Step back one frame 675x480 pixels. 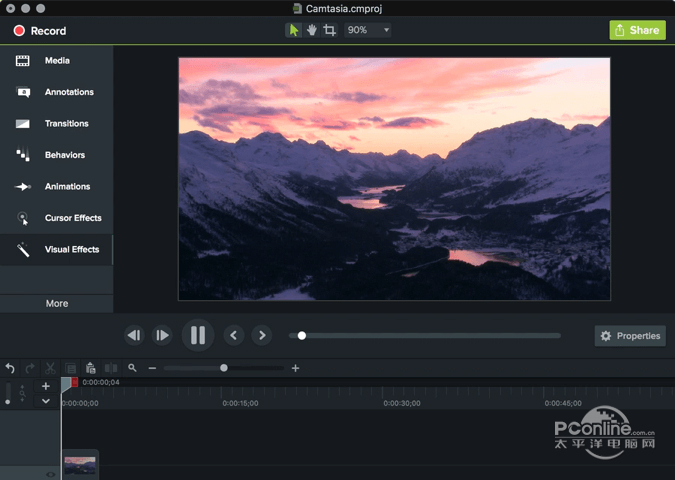click(134, 335)
